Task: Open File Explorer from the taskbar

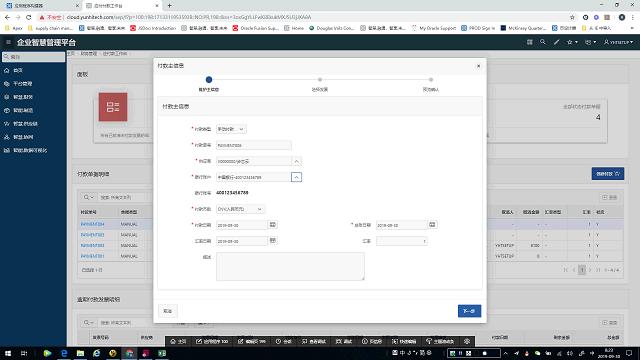Action: click(x=80, y=353)
